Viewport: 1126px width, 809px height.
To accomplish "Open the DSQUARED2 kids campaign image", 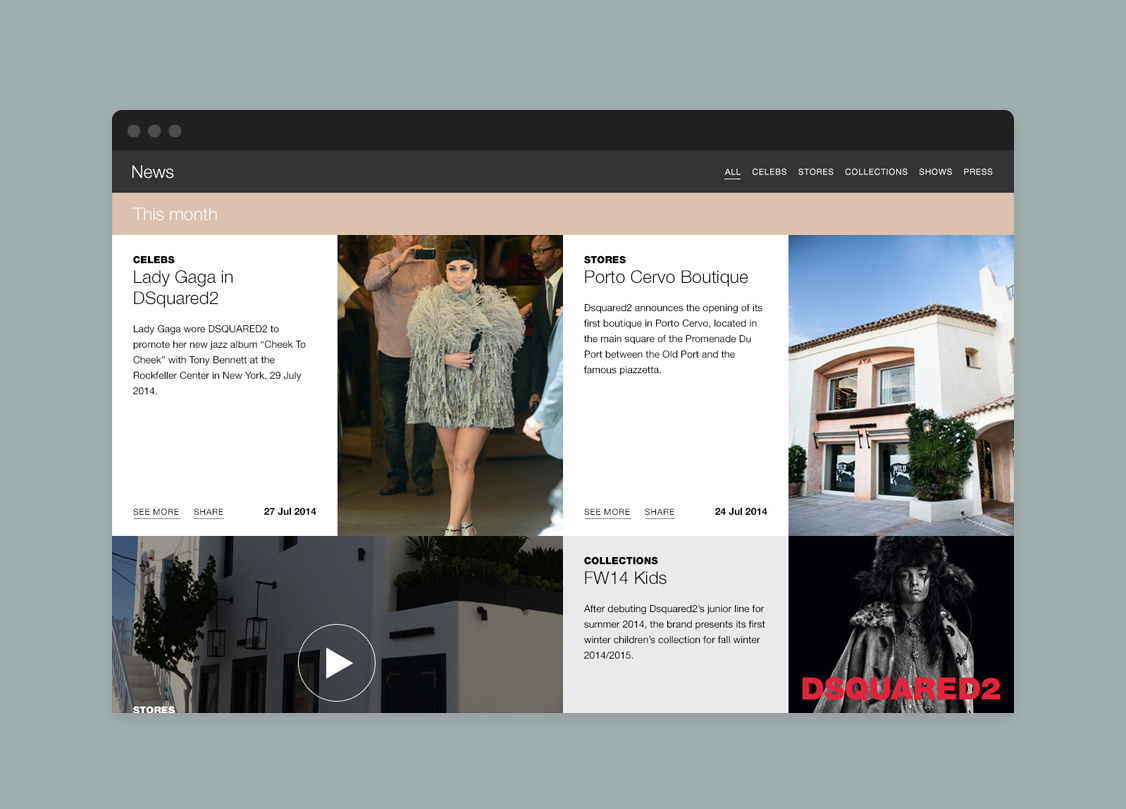I will coord(900,625).
